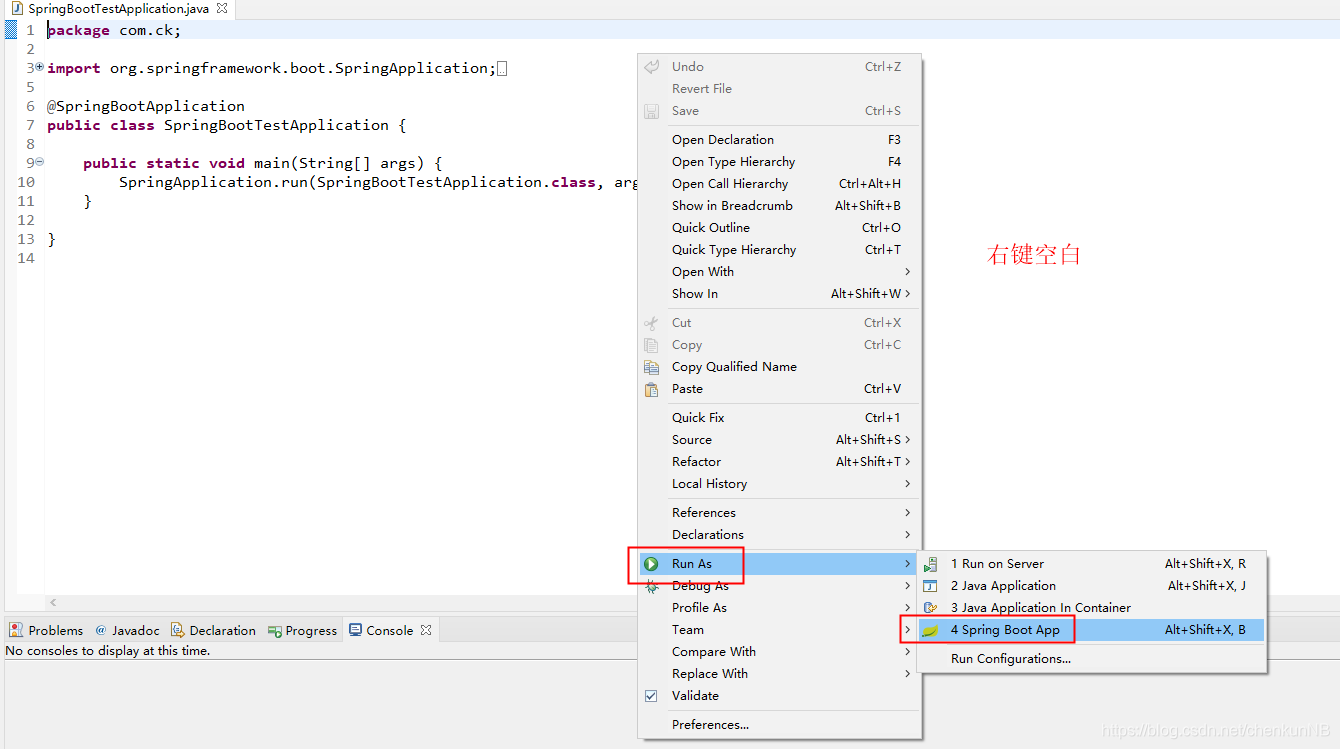Close the SpringBootTestApplication.java editor tab
1340x749 pixels.
[x=222, y=8]
